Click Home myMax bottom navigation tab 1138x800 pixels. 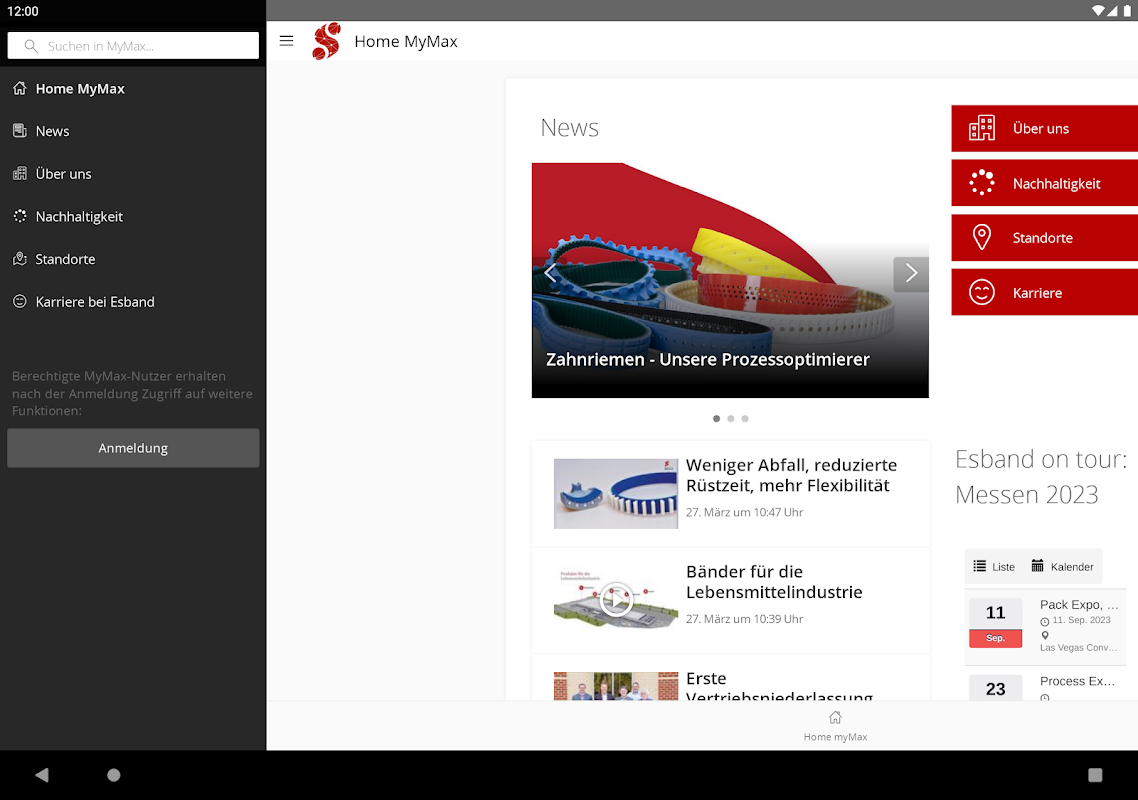pyautogui.click(x=835, y=726)
